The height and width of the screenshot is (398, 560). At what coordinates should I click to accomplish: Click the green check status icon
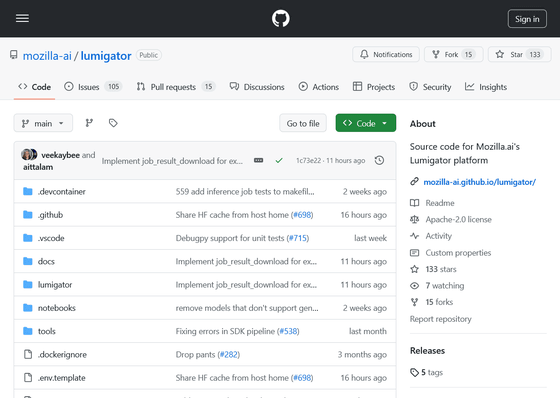(x=279, y=160)
